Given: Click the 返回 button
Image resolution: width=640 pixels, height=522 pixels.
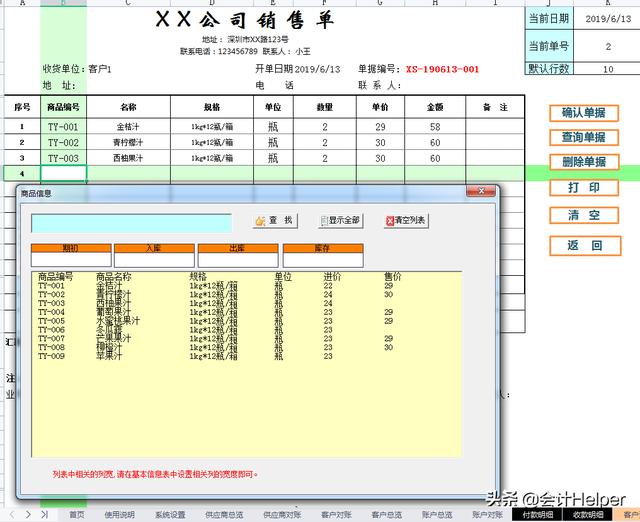Looking at the screenshot, I should [585, 246].
